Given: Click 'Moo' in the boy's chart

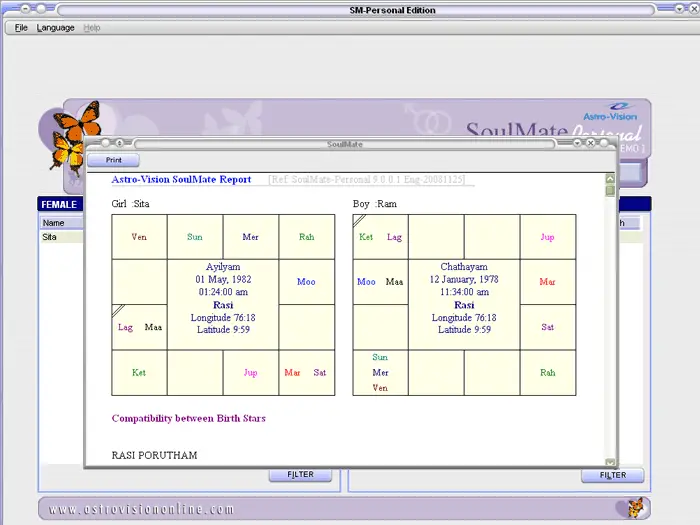Looking at the screenshot, I should click(x=367, y=282).
